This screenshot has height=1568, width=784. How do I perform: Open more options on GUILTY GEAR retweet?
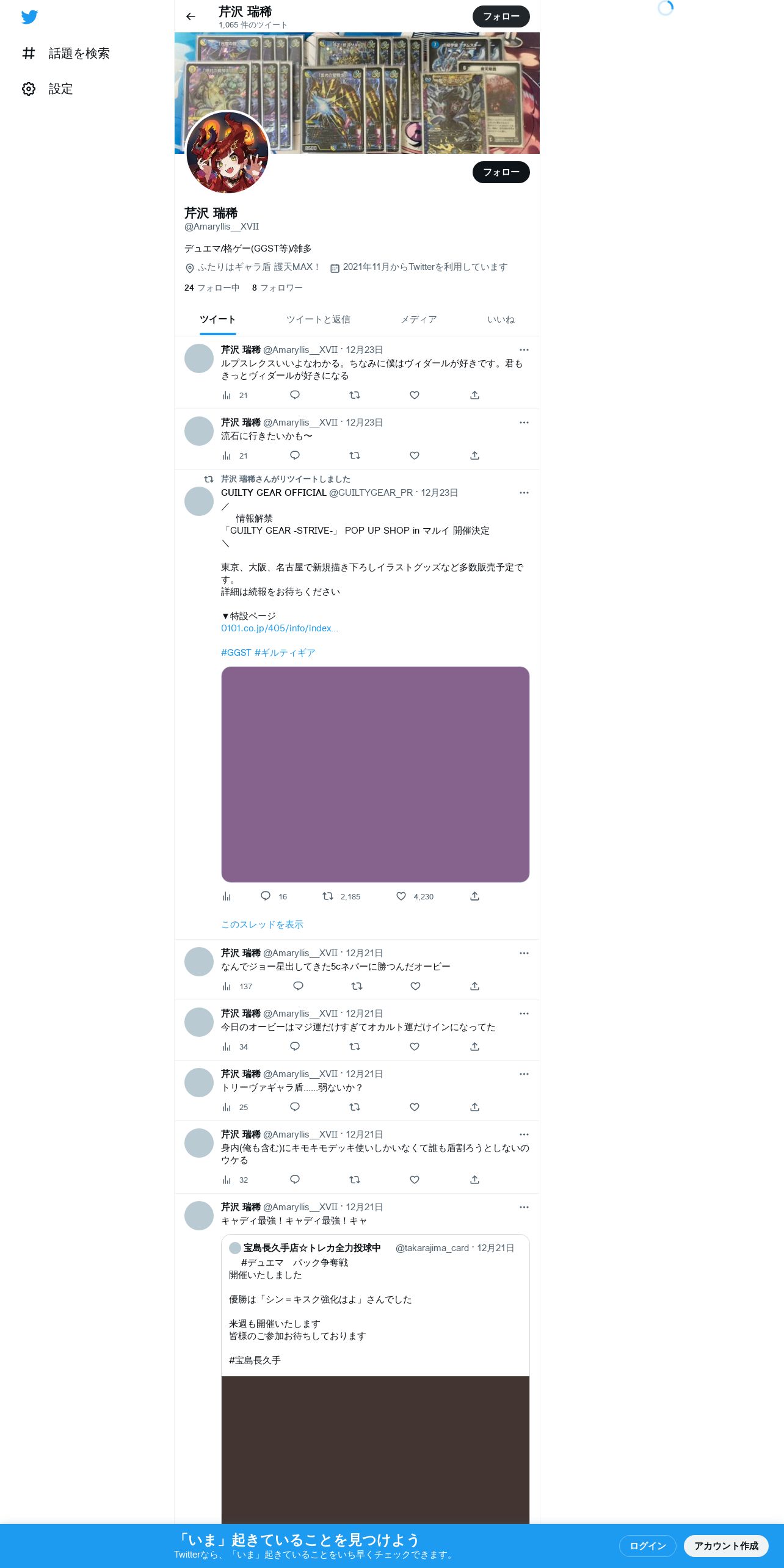524,493
